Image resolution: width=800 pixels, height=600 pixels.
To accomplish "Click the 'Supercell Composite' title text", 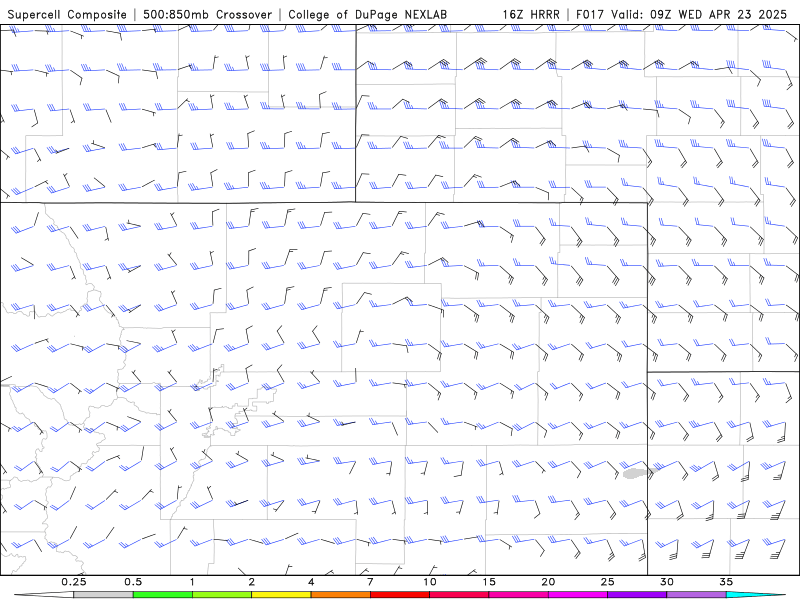I will point(67,15).
